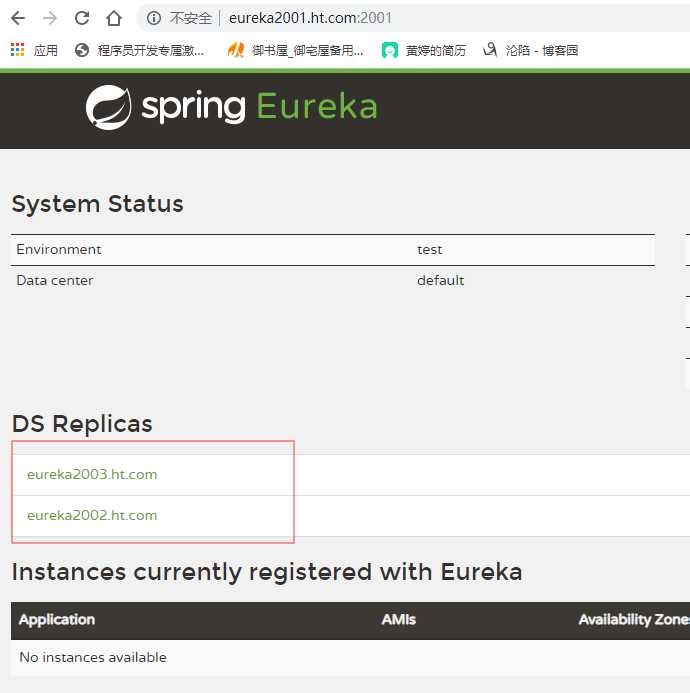
Task: Click the AMIs column header
Action: pos(399,620)
